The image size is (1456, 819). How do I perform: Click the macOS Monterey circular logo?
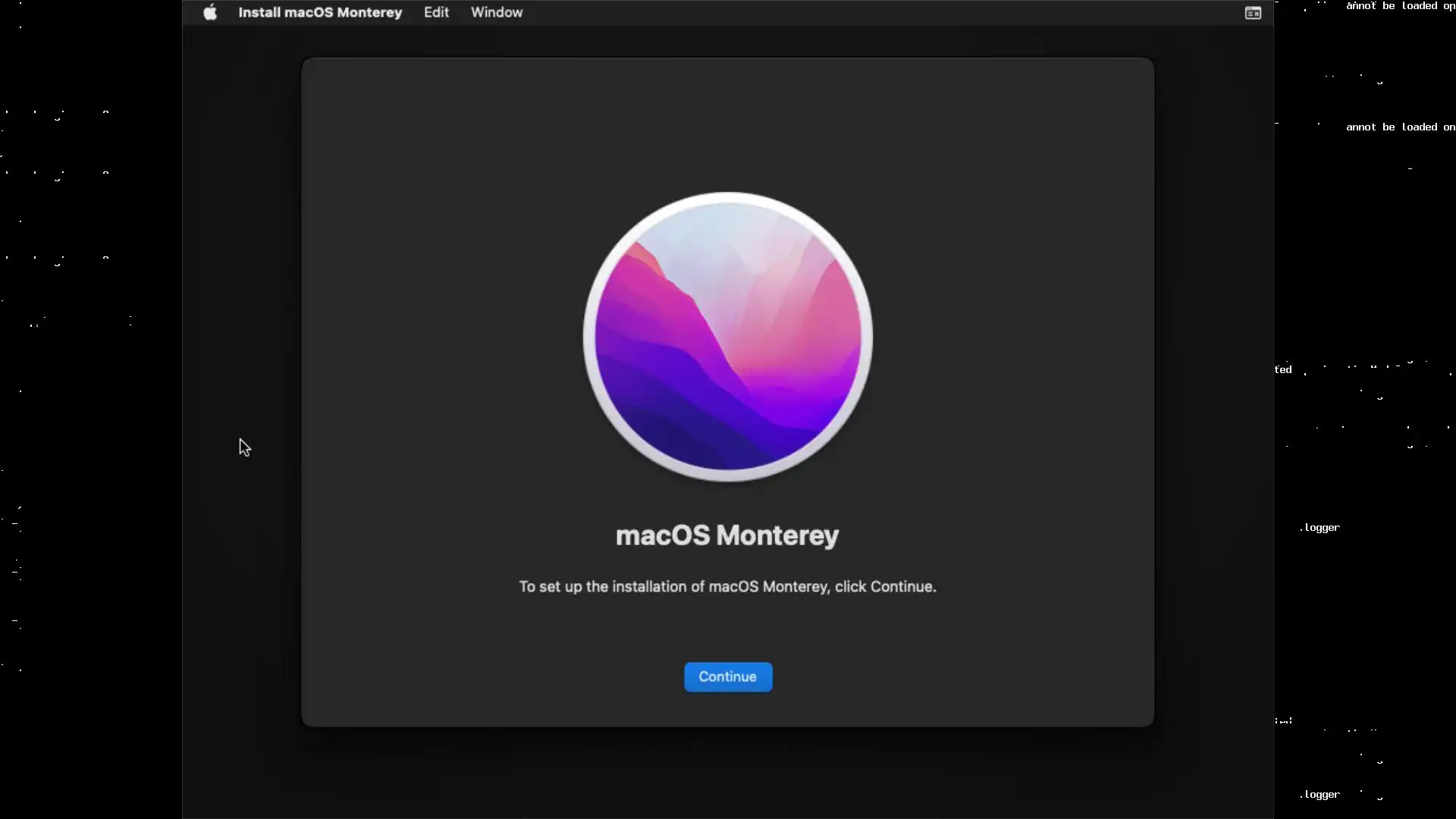[x=727, y=336]
